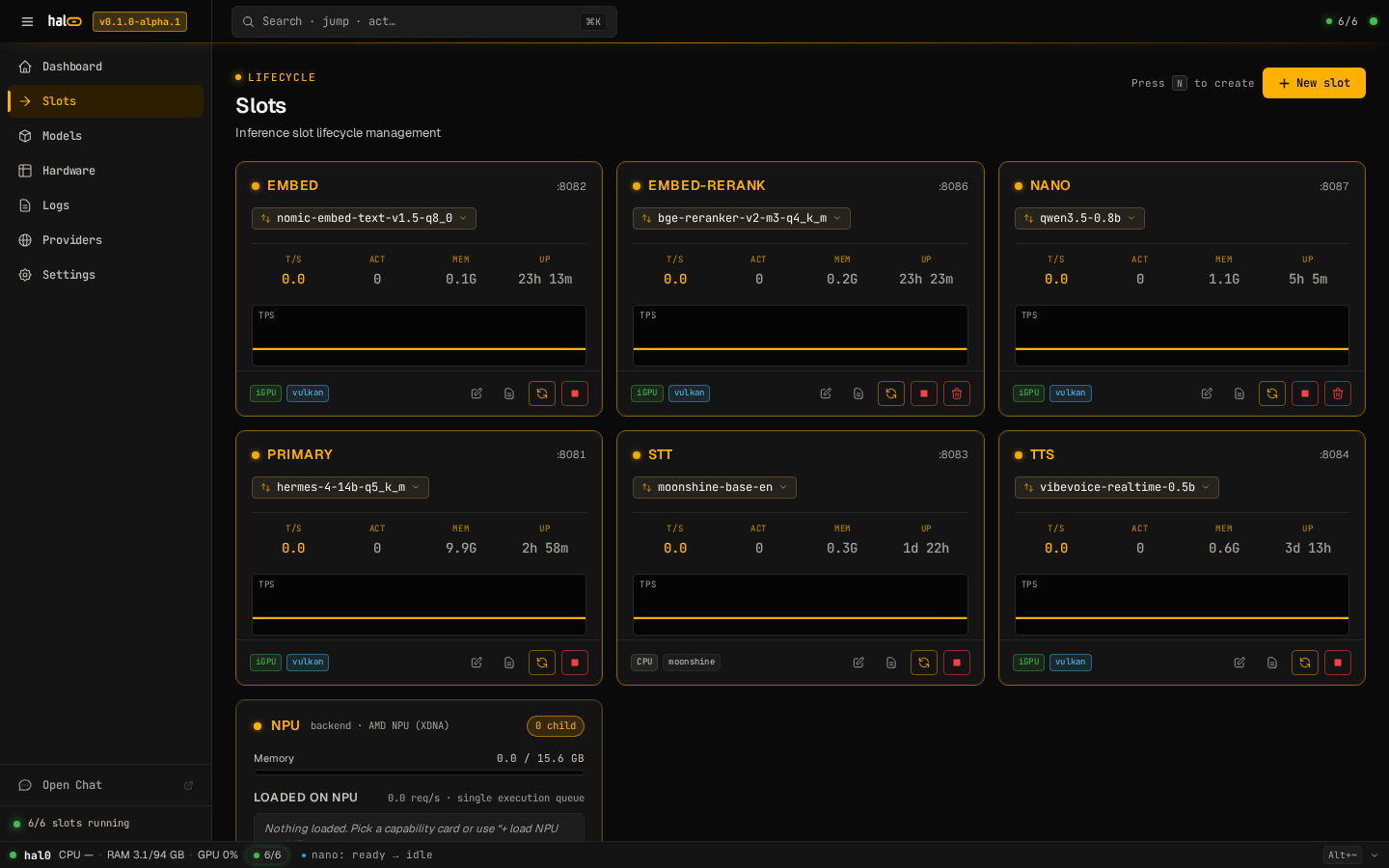
Task: Click the 'nano: ready → idle' status text
Action: point(371,854)
